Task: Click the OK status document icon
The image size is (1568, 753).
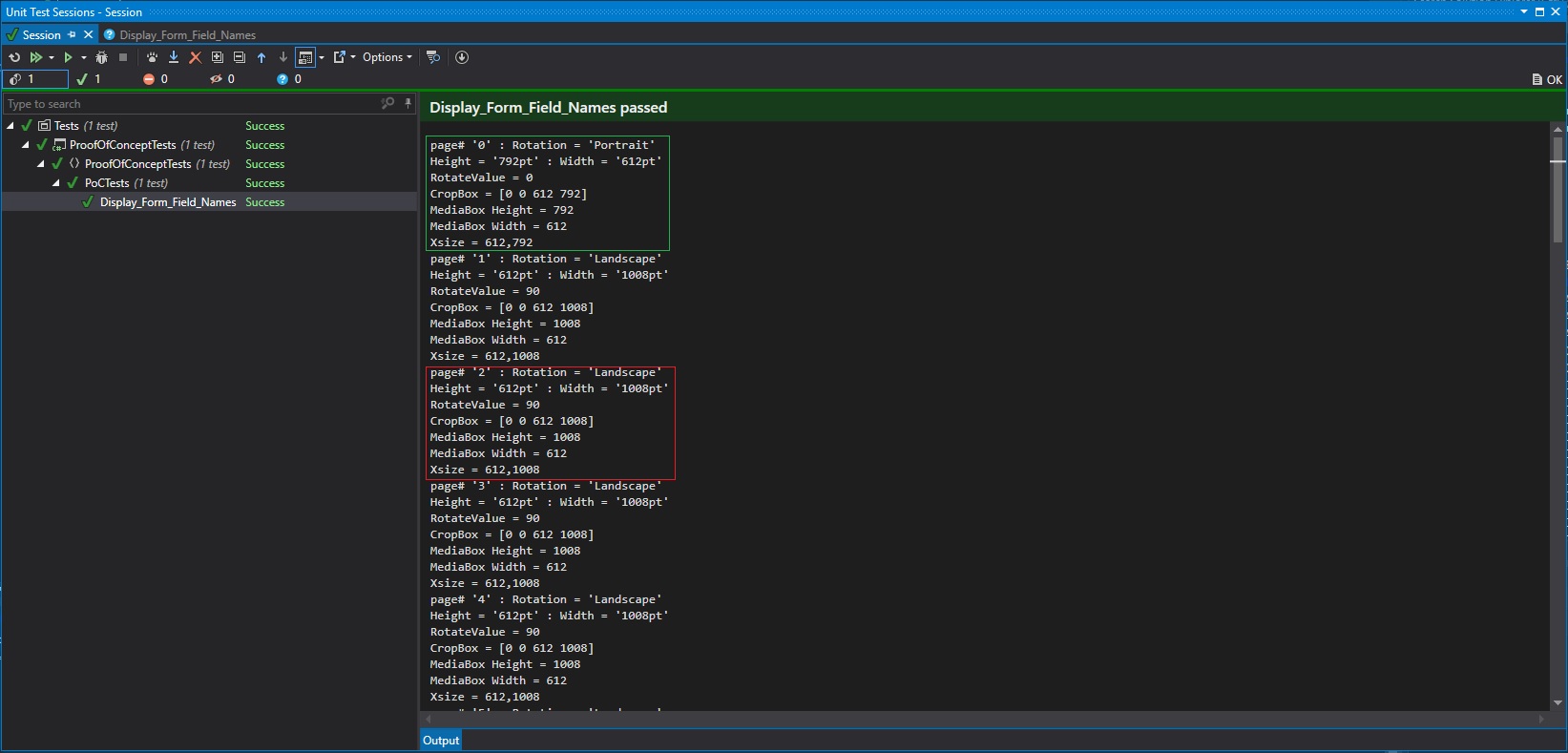Action: (x=1547, y=79)
